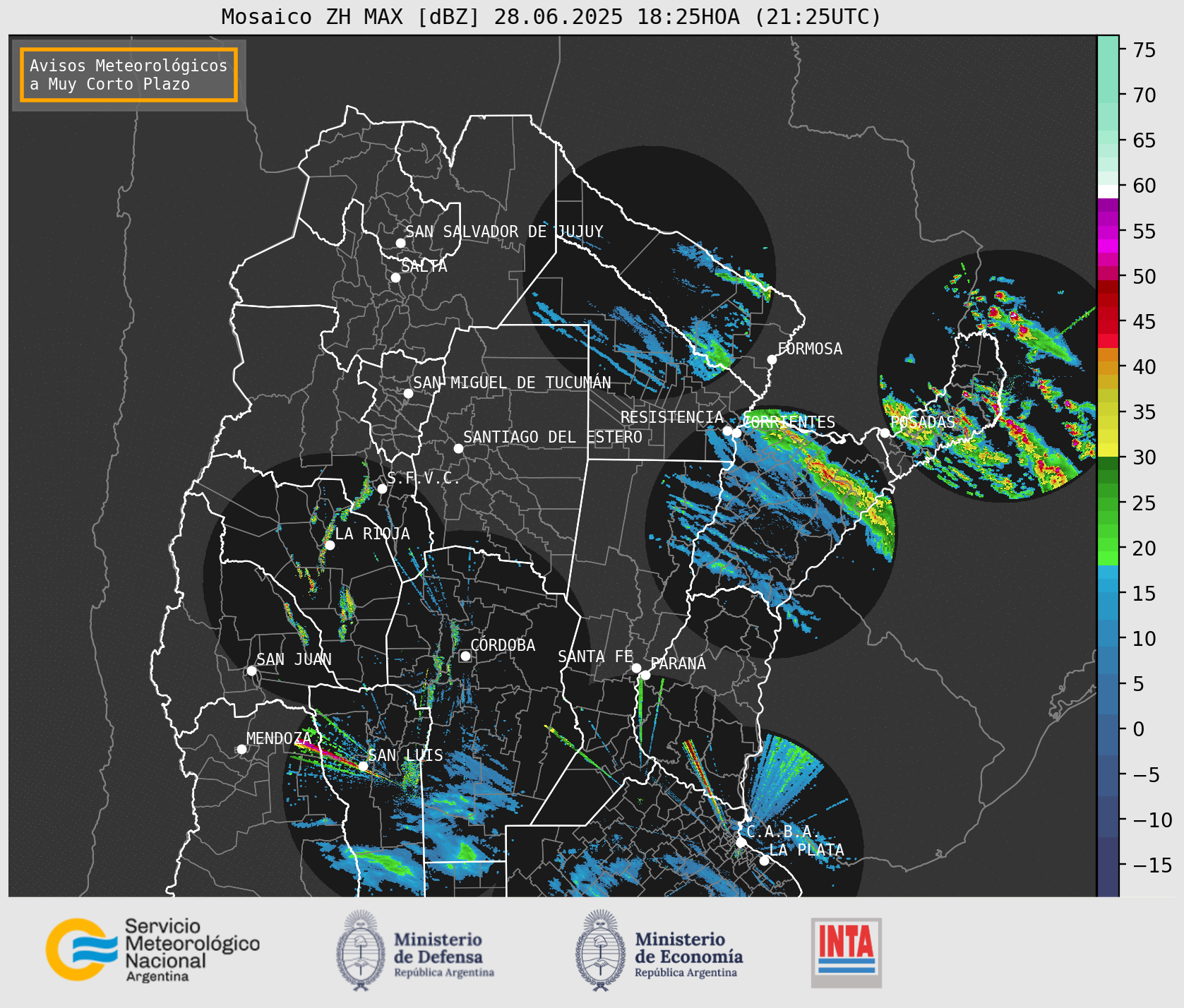Click the Posadas city marker
The height and width of the screenshot is (1008, 1184).
tap(885, 433)
